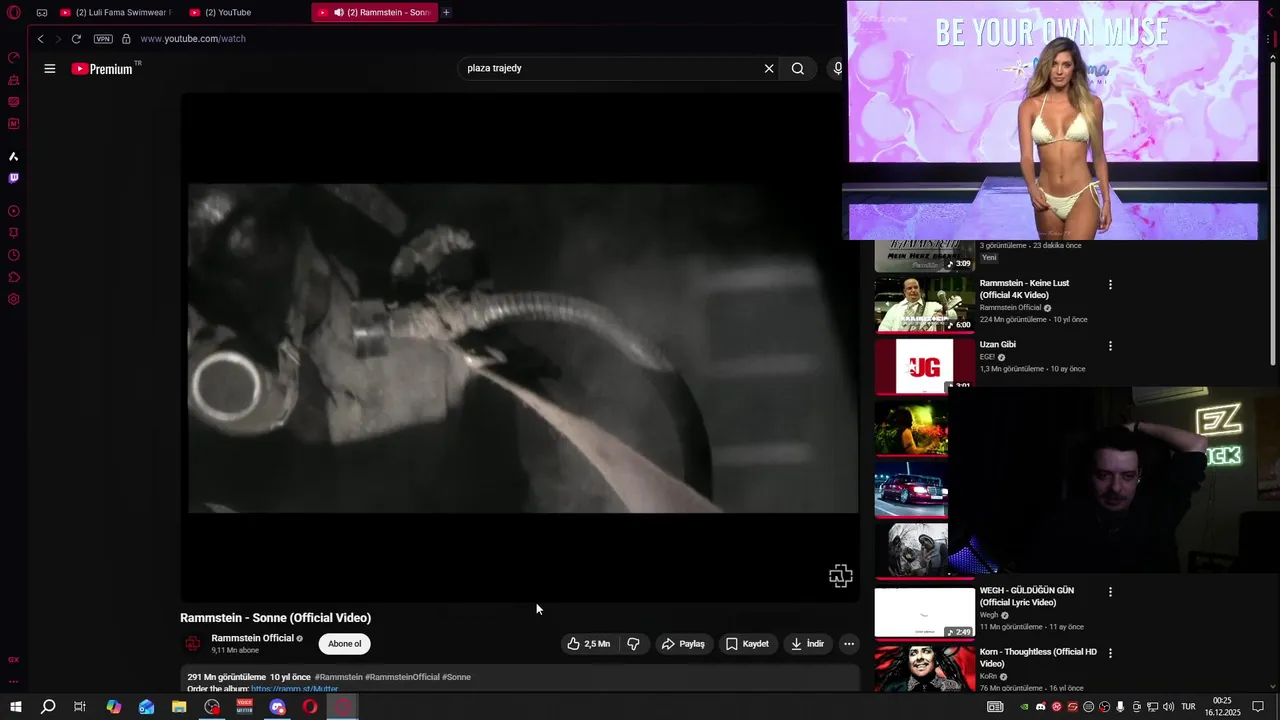
Task: Start voice search with microphone
Action: click(x=838, y=68)
